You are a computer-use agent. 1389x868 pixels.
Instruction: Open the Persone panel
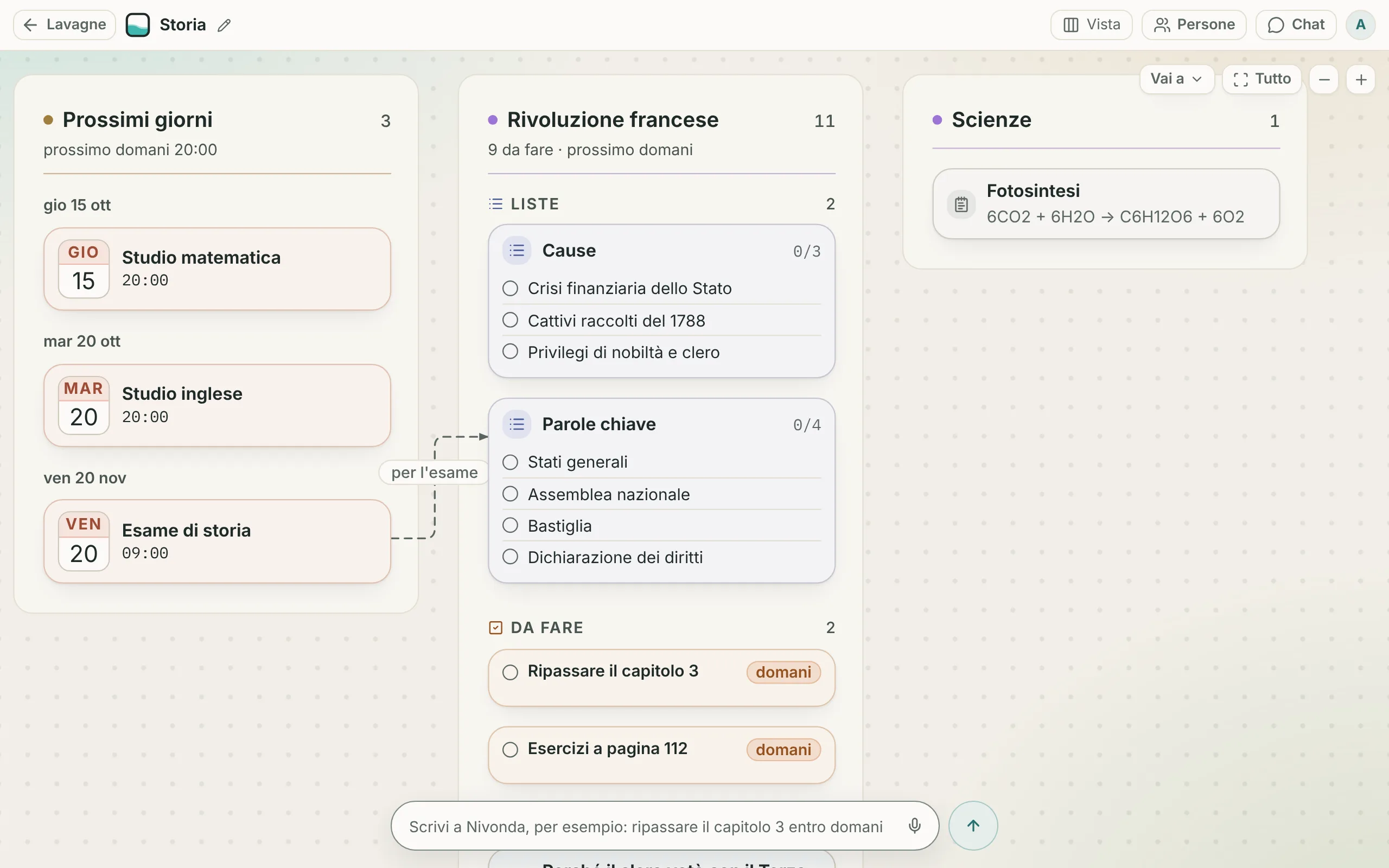click(1194, 25)
